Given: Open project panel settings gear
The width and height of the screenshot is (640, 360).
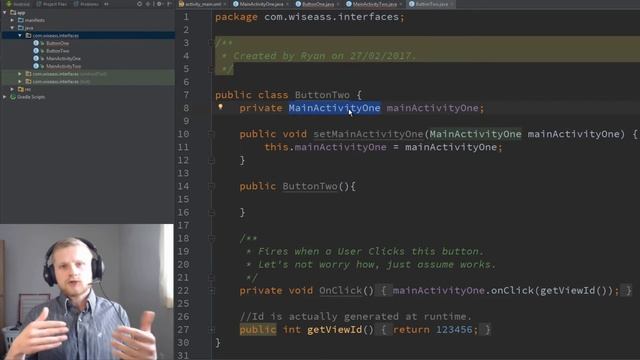Looking at the screenshot, I should [159, 4].
